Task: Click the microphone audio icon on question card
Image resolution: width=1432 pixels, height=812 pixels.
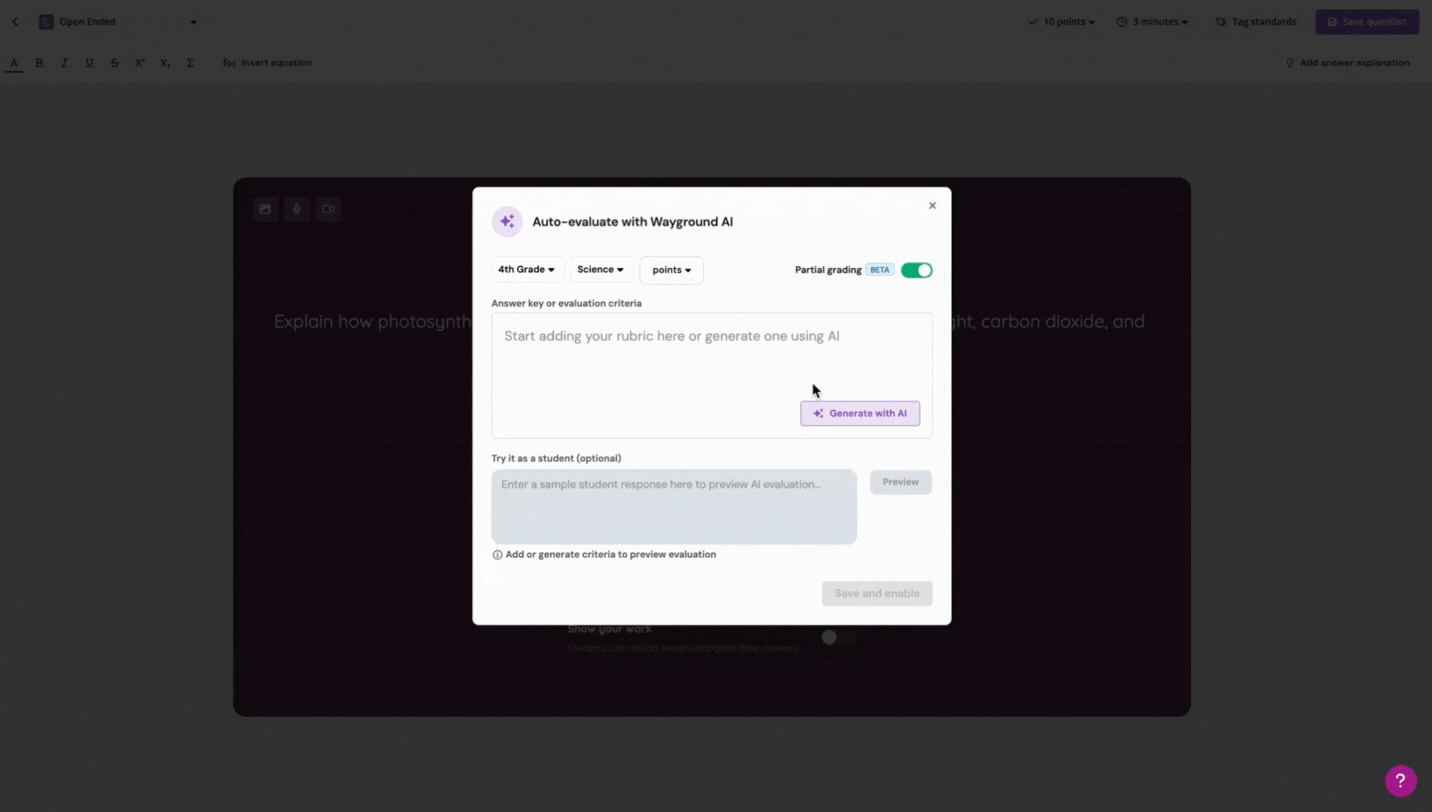Action: 297,209
